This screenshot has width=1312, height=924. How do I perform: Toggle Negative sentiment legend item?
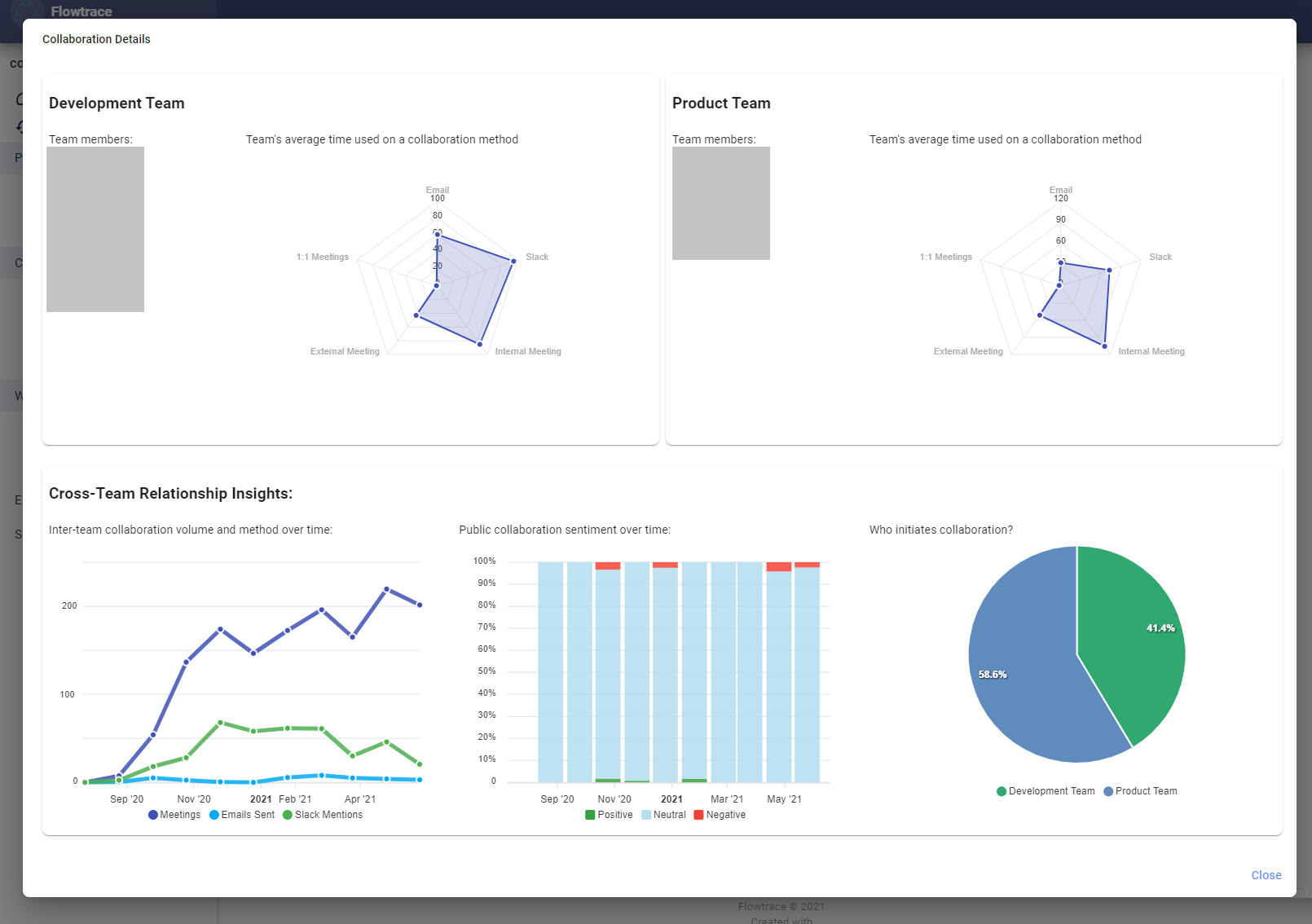tap(720, 815)
